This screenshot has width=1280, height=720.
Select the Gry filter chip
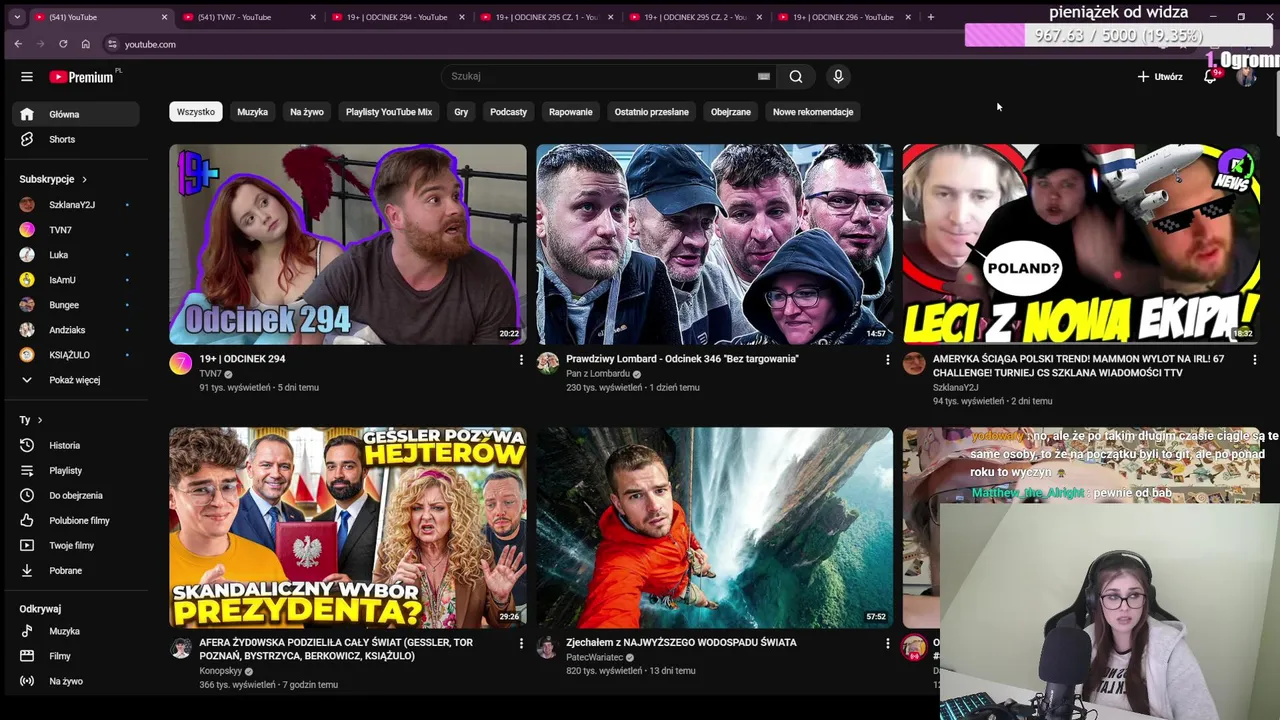461,112
